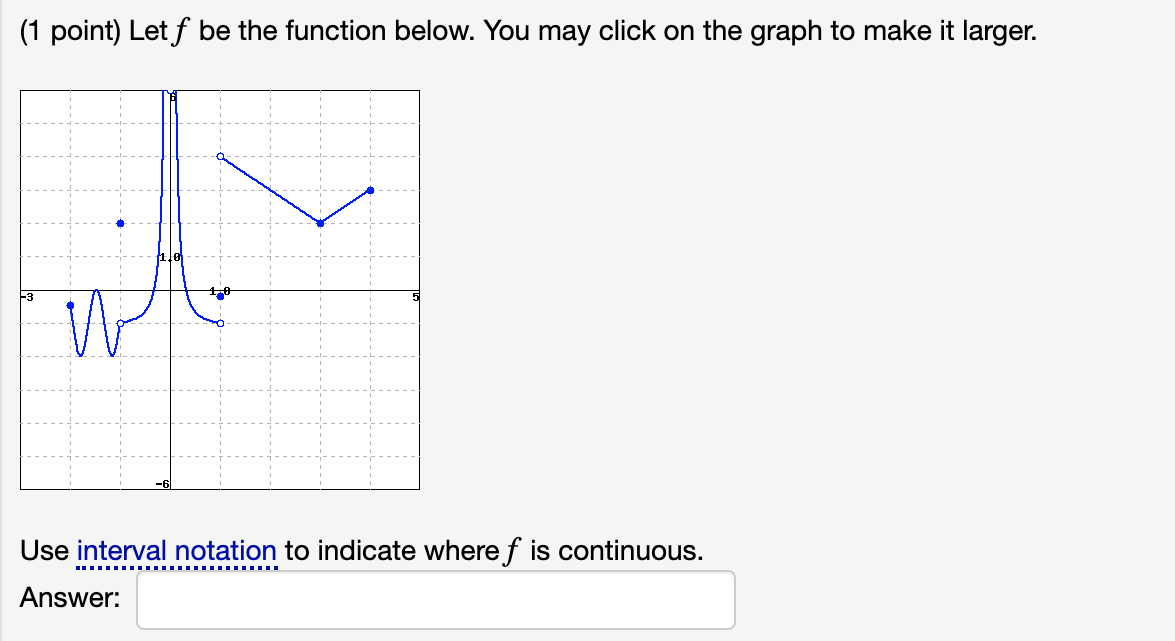Click the filled dot beside the x-axis 1.0 label
The height and width of the screenshot is (641, 1175).
[220, 297]
